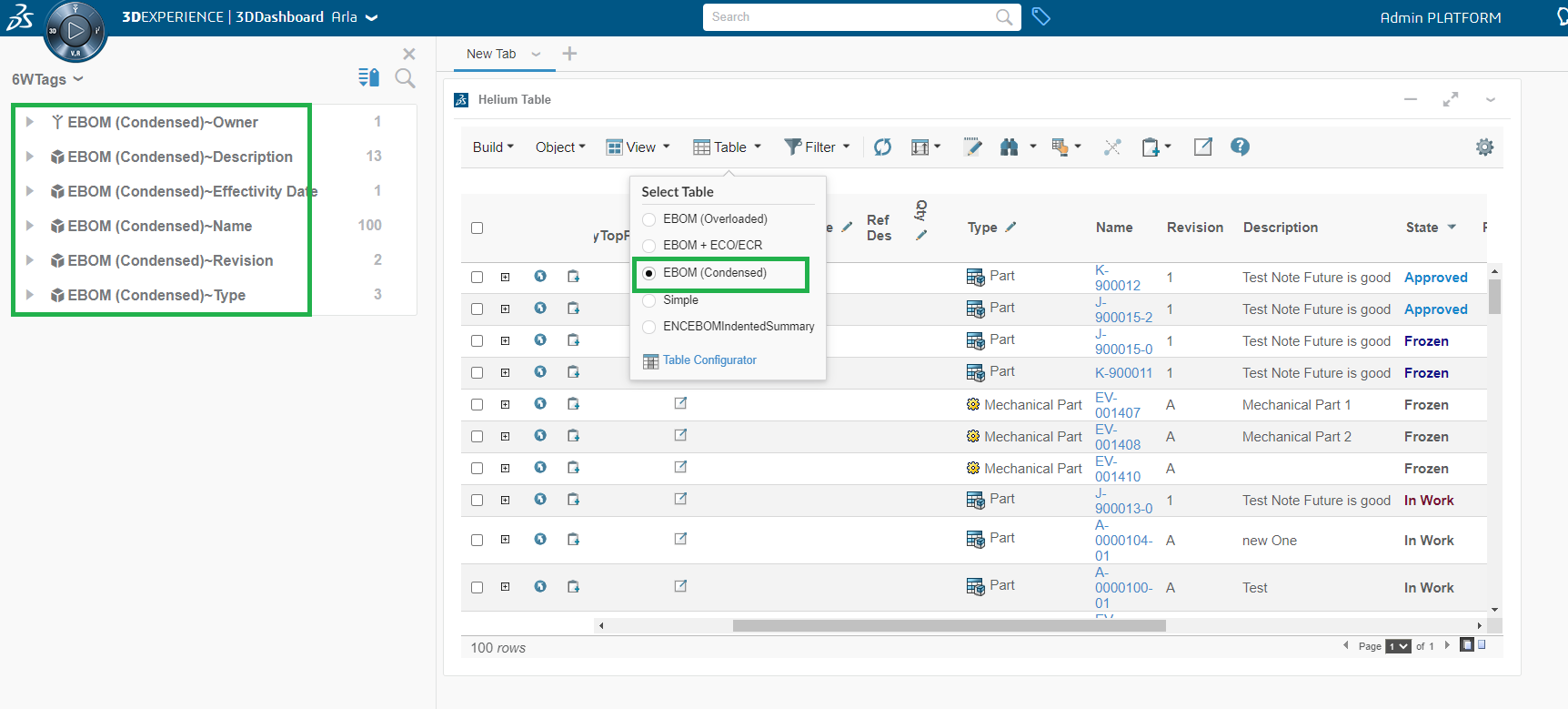The height and width of the screenshot is (709, 1568).
Task: Click the edit pencil icon in toolbar
Action: [972, 147]
